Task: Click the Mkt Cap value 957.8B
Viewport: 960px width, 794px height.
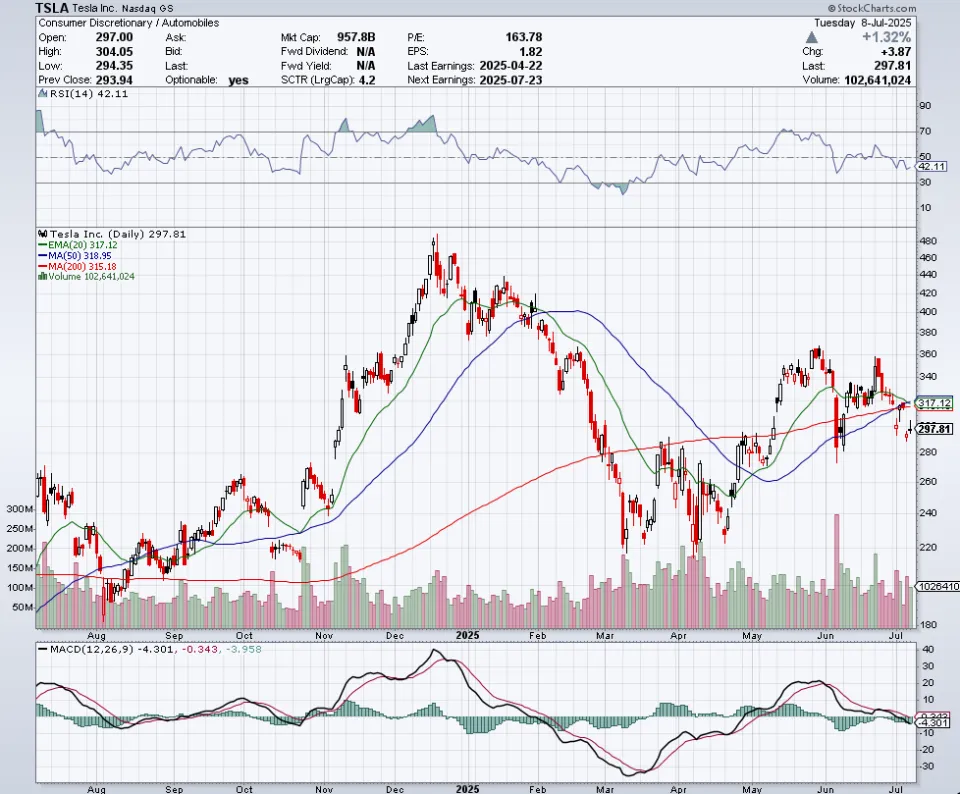Action: pos(356,37)
